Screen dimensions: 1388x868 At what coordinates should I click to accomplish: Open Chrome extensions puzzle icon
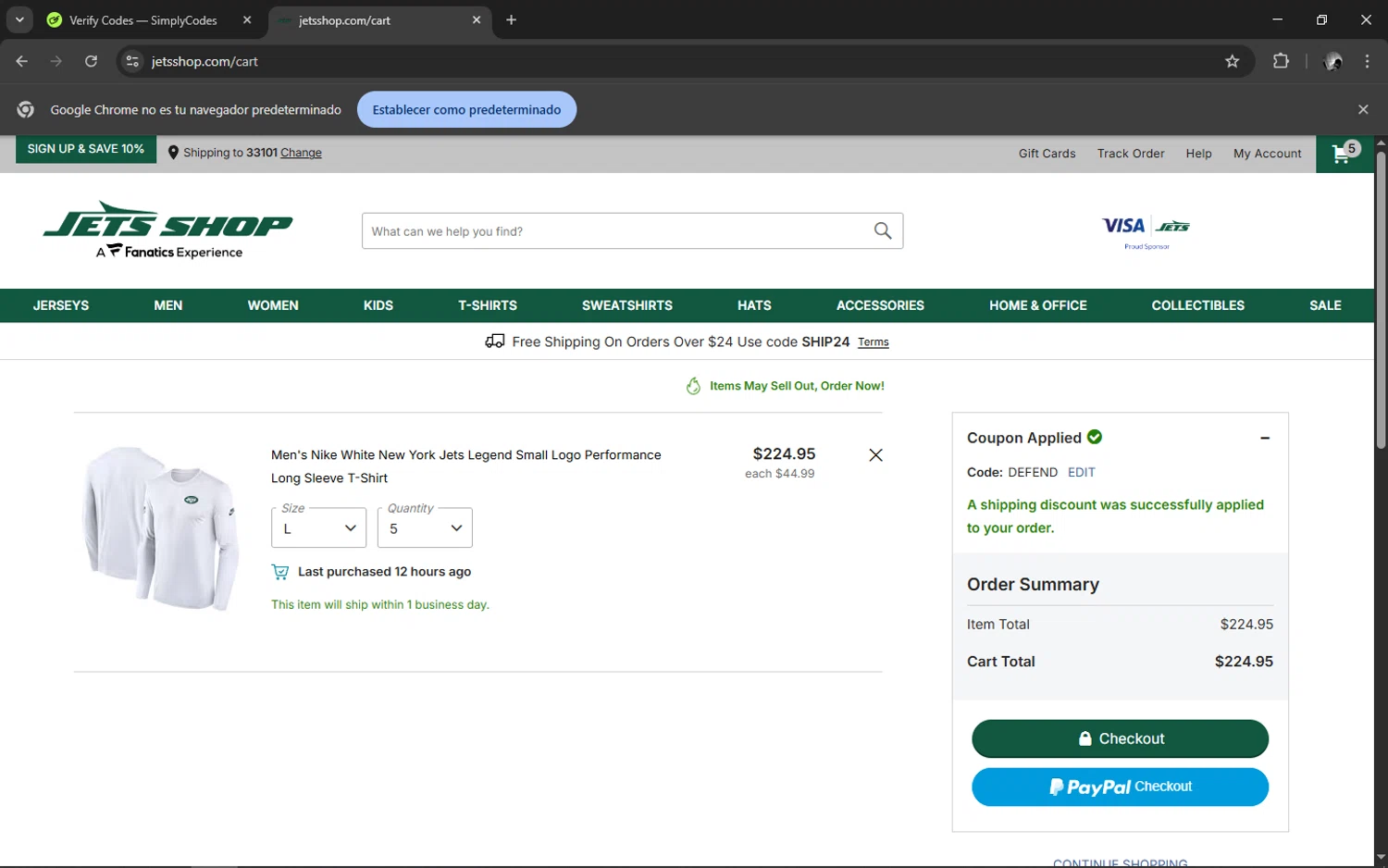pos(1281,61)
